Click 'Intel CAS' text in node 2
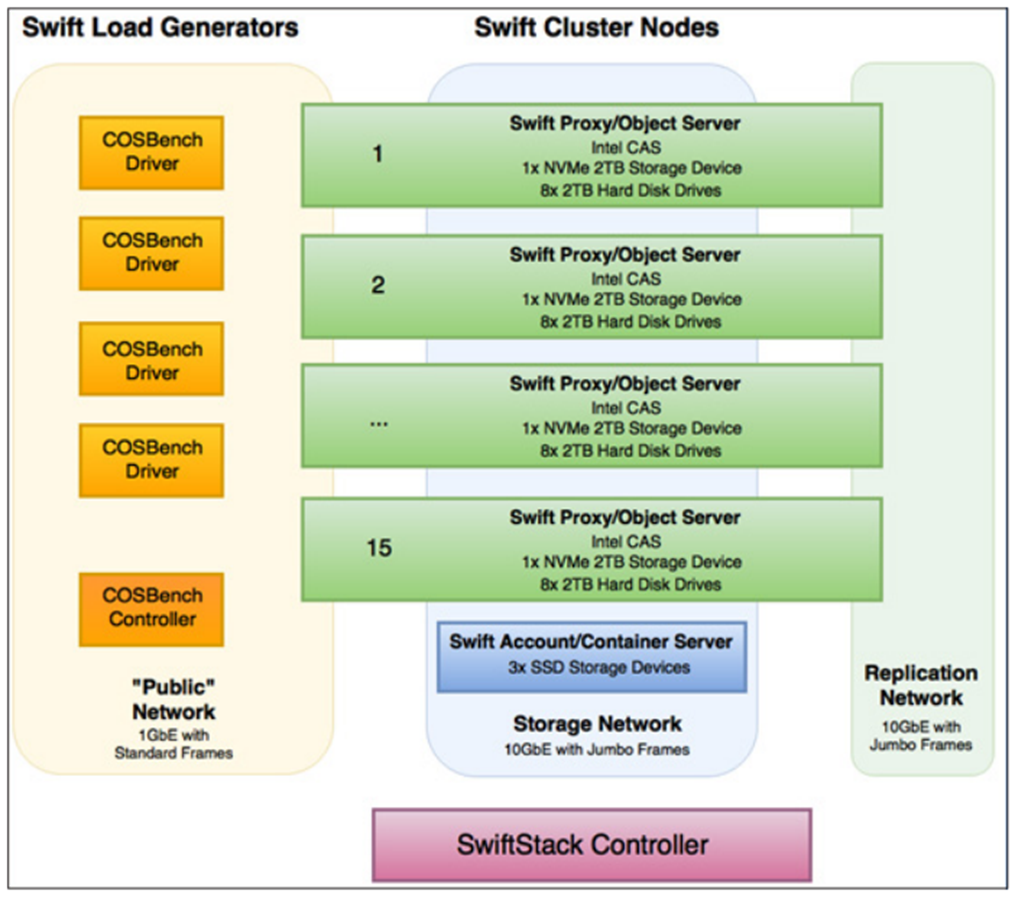The height and width of the screenshot is (897, 1015). (x=626, y=279)
